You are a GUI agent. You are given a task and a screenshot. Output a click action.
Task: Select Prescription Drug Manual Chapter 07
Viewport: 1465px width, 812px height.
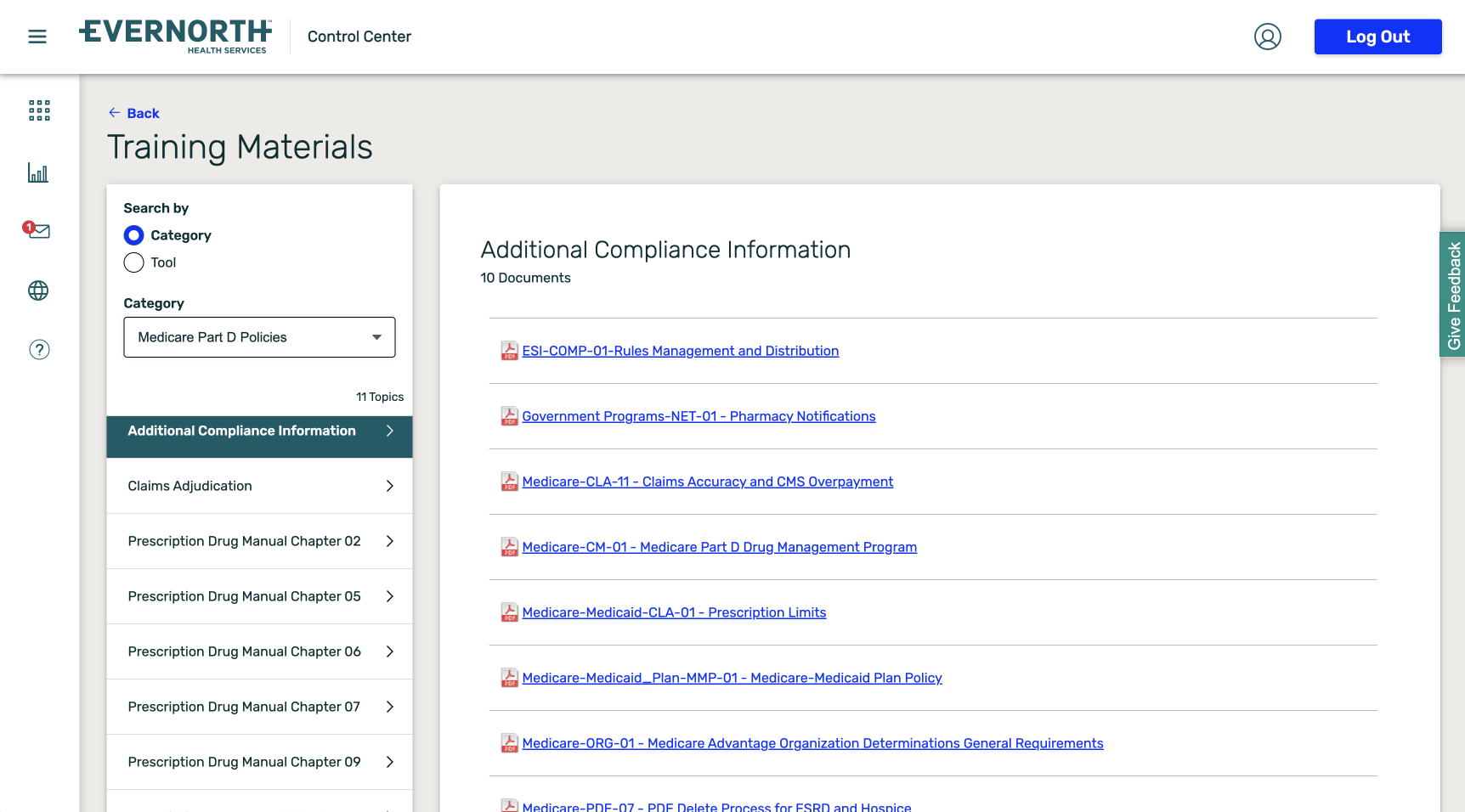(x=259, y=707)
